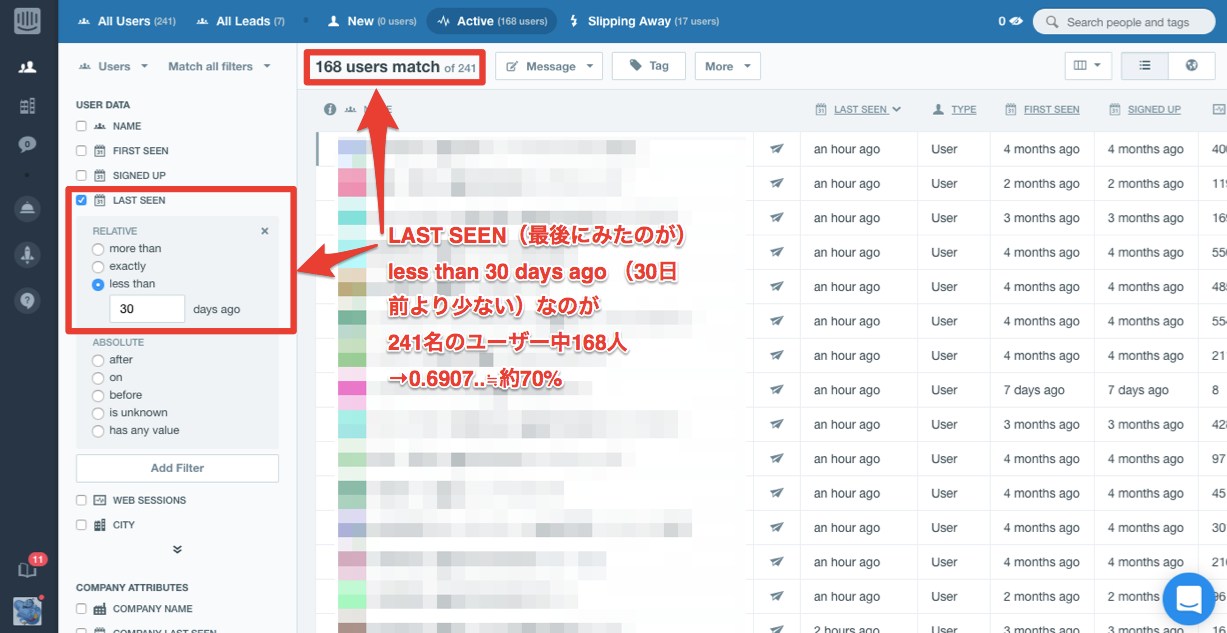Select the 'on' radio option
The height and width of the screenshot is (633, 1227).
(98, 378)
